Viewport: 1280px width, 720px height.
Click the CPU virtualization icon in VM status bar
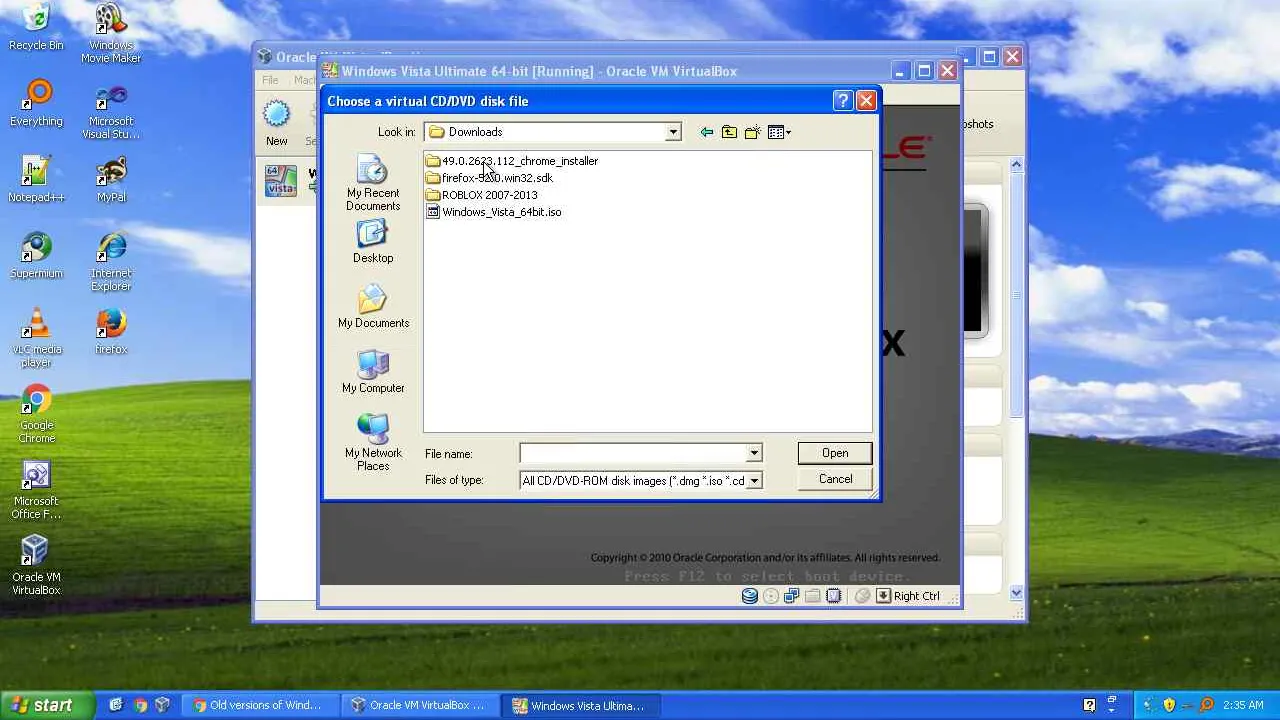[x=833, y=596]
